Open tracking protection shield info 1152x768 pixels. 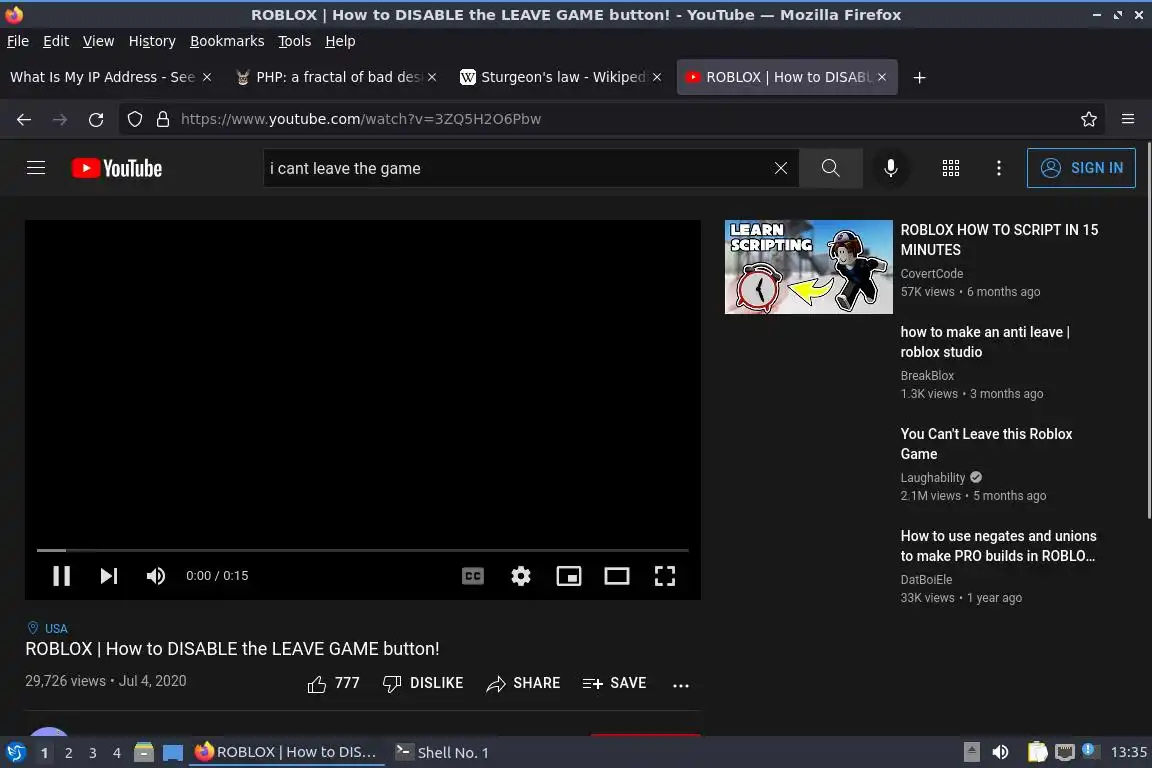click(135, 119)
